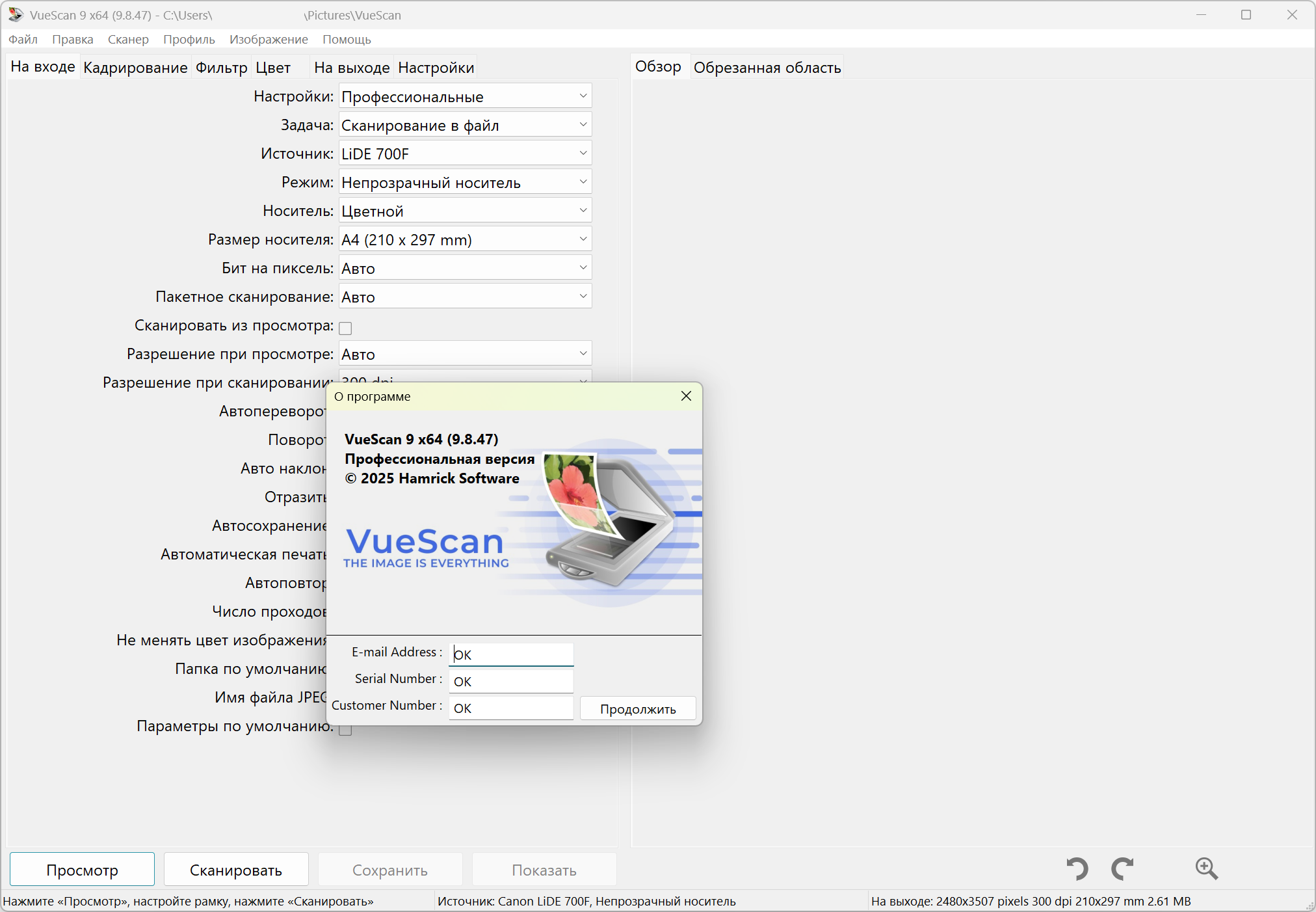Minimize the VueScan window
1316x912 pixels.
1201,14
